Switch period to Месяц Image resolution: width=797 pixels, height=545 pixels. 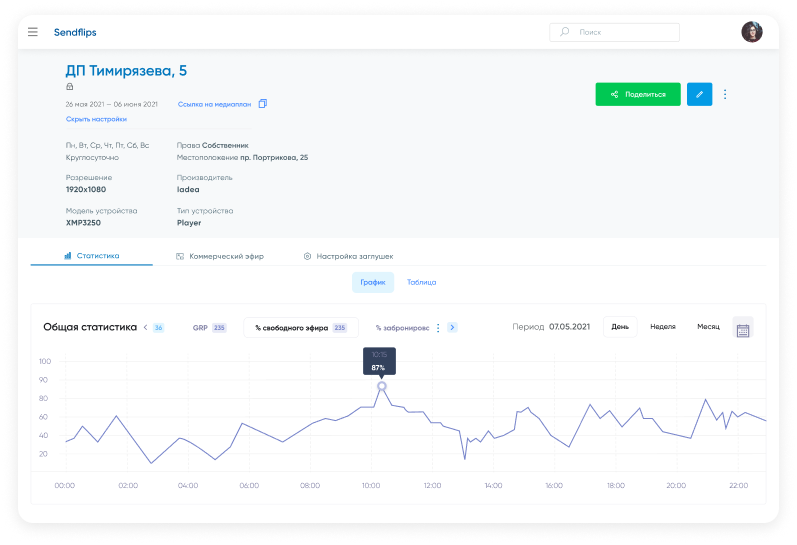coord(708,327)
